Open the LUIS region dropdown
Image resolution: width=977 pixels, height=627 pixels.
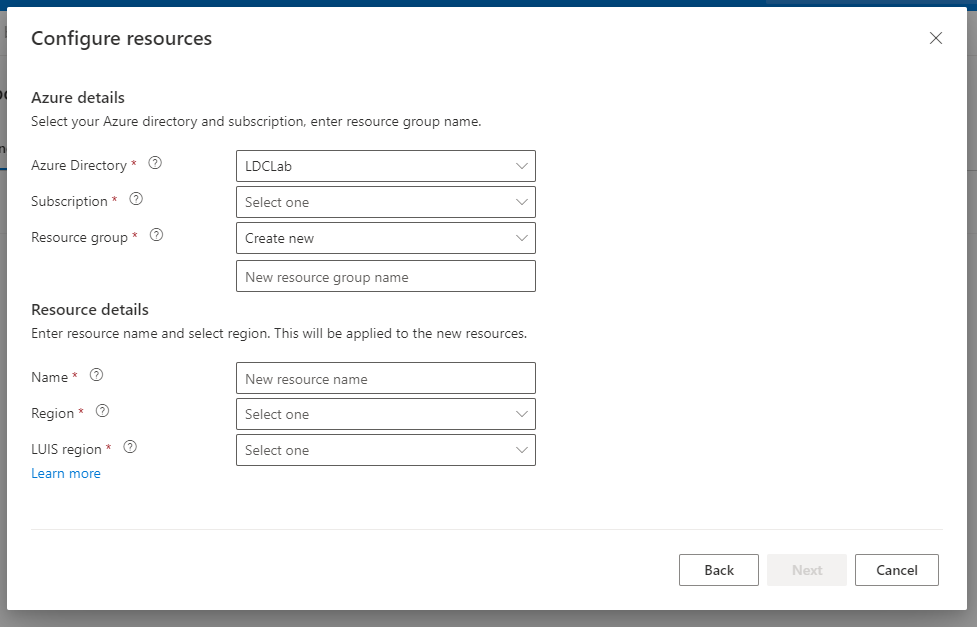coord(385,449)
